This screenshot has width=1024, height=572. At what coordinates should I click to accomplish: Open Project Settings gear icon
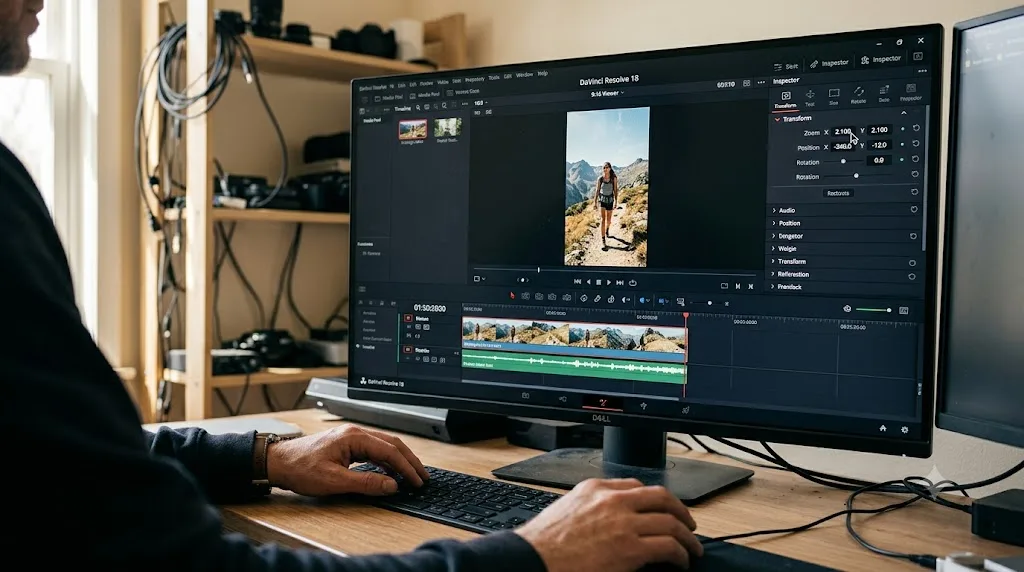(904, 430)
